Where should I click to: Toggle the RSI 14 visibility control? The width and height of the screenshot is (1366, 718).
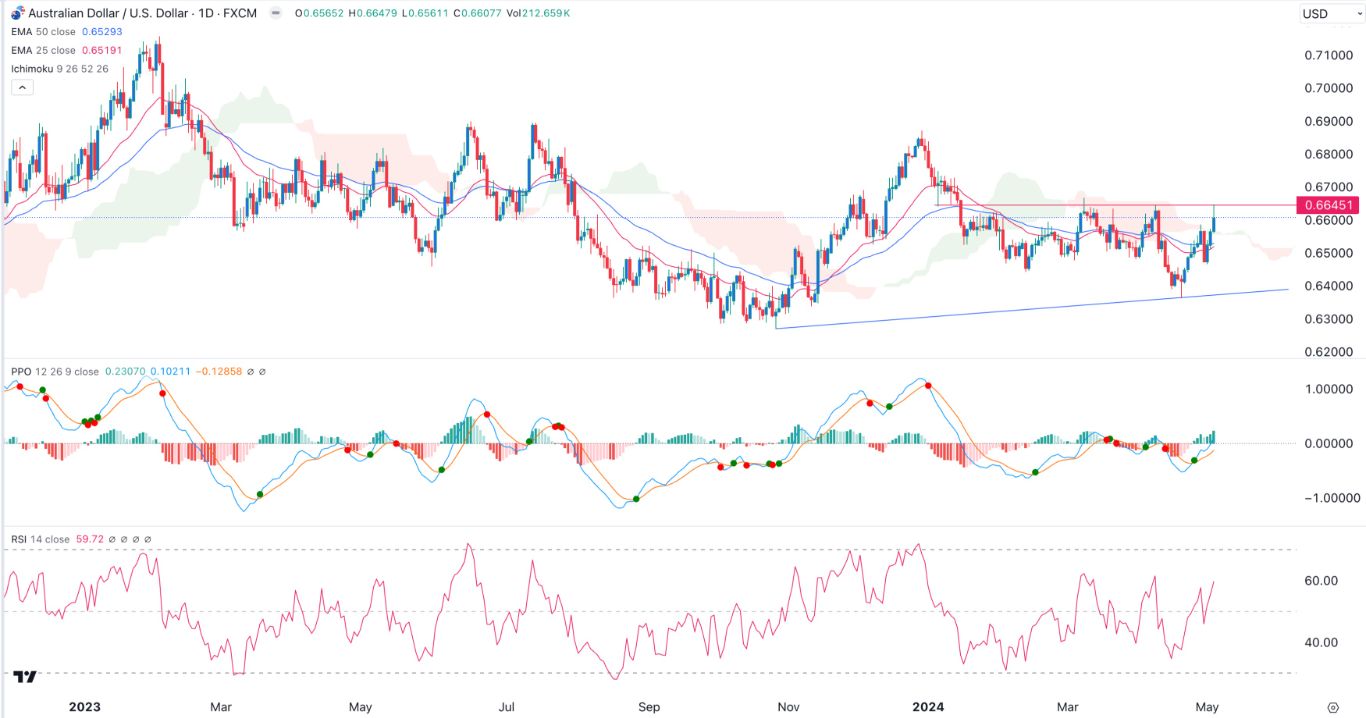(112, 538)
